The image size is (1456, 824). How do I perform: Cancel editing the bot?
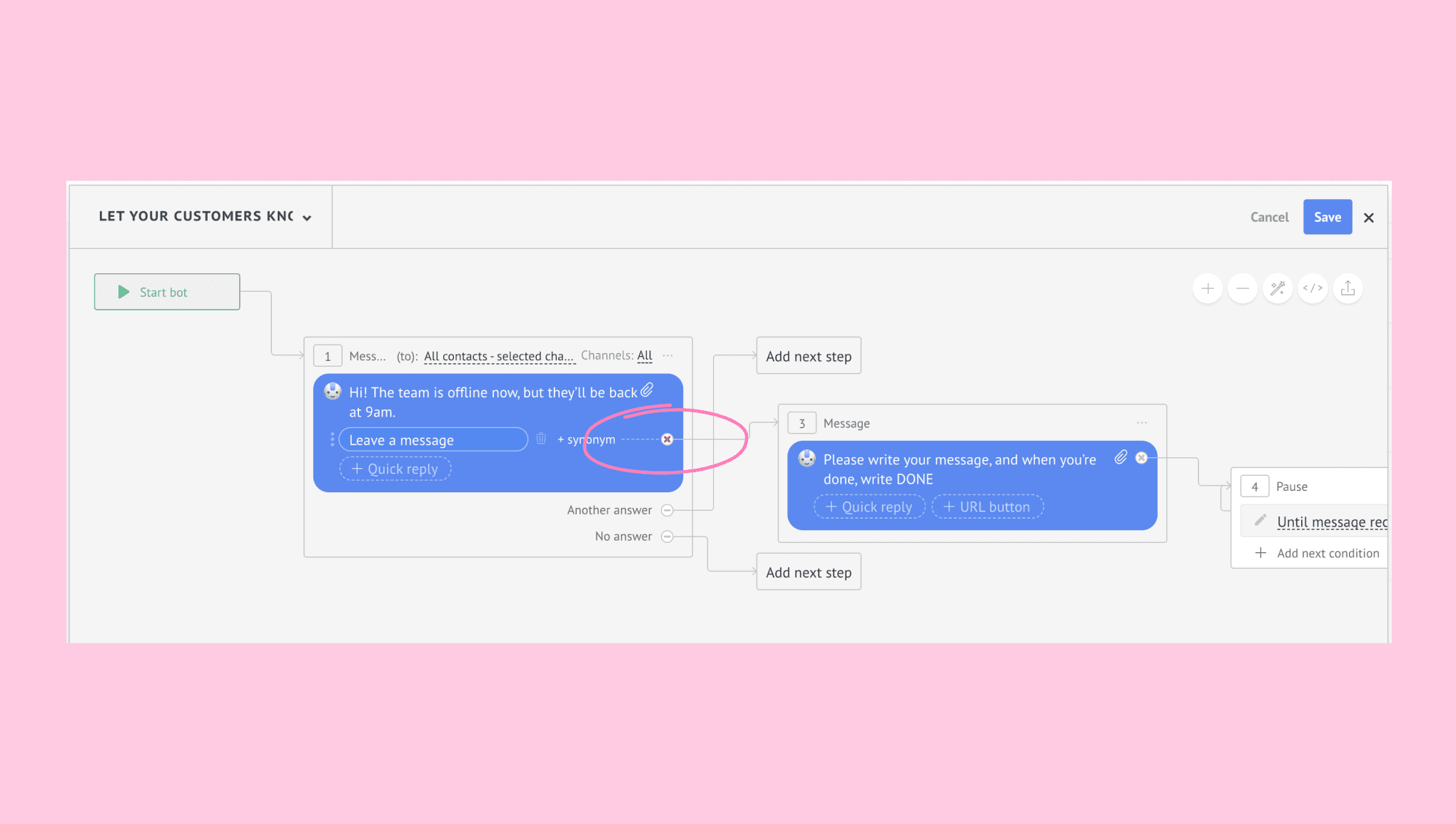tap(1269, 217)
